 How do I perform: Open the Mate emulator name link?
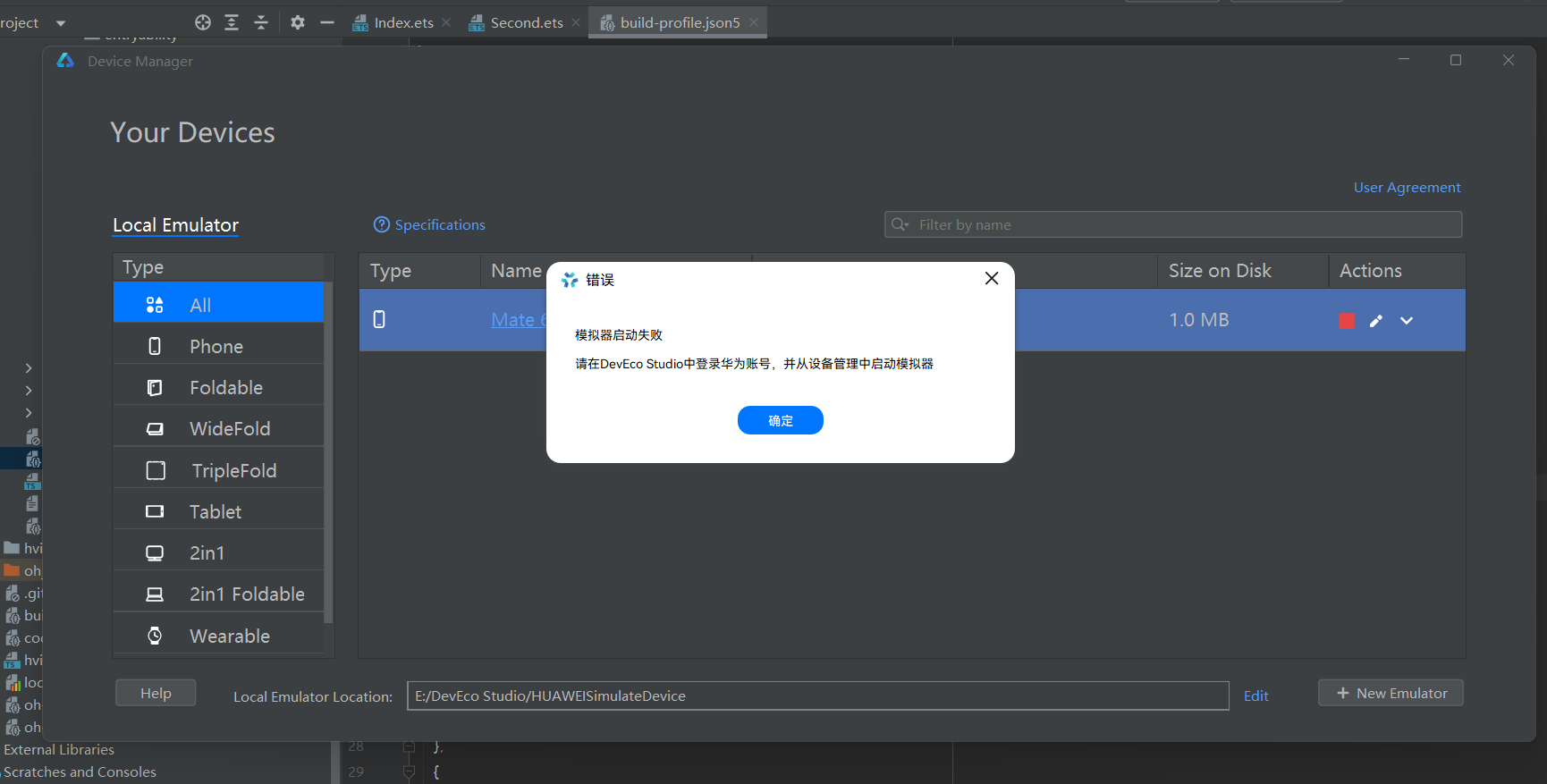(x=519, y=320)
